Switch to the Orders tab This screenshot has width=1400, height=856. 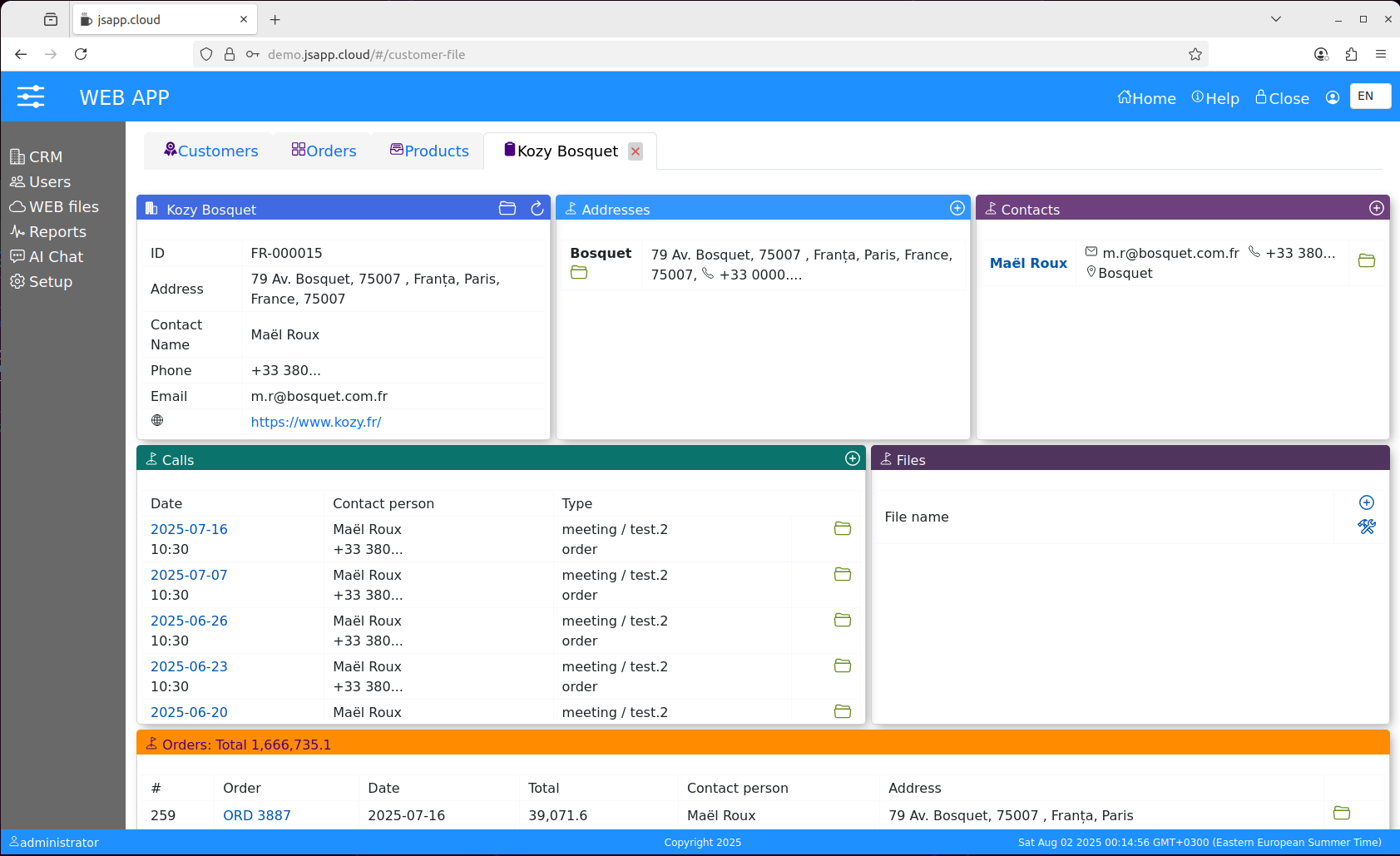tap(324, 151)
